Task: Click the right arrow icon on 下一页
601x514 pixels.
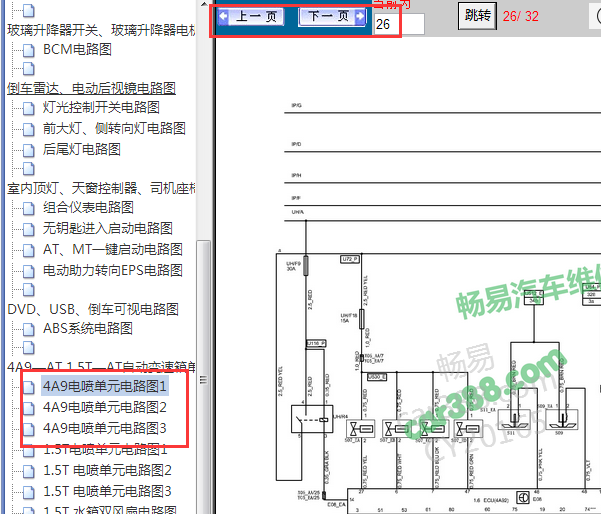Action: 360,16
